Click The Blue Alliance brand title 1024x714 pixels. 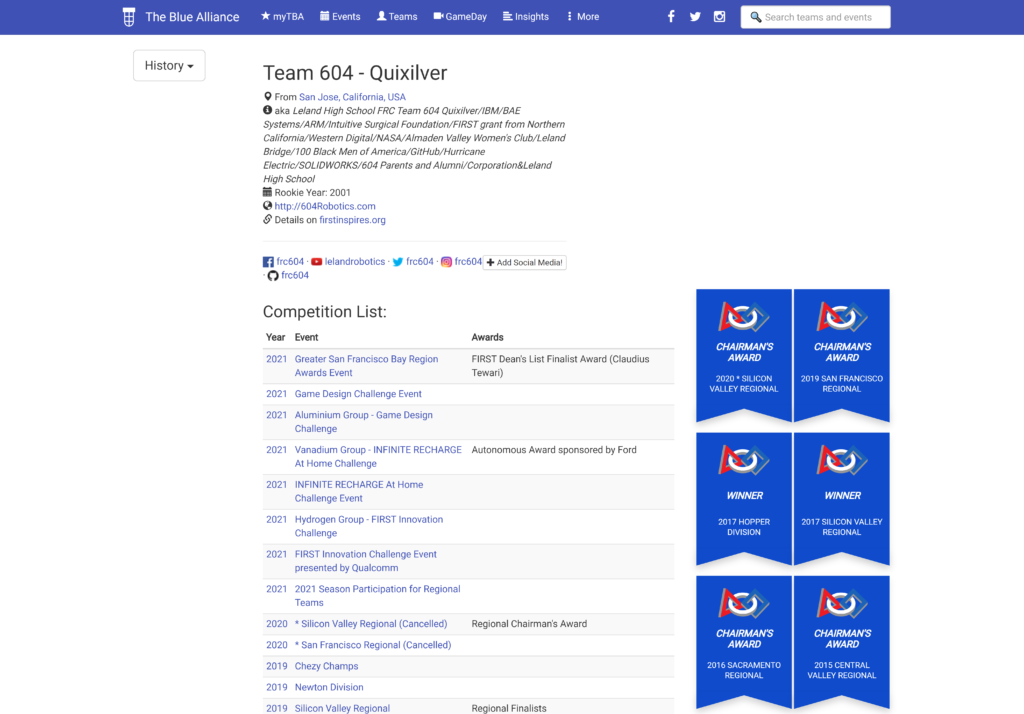(x=192, y=17)
